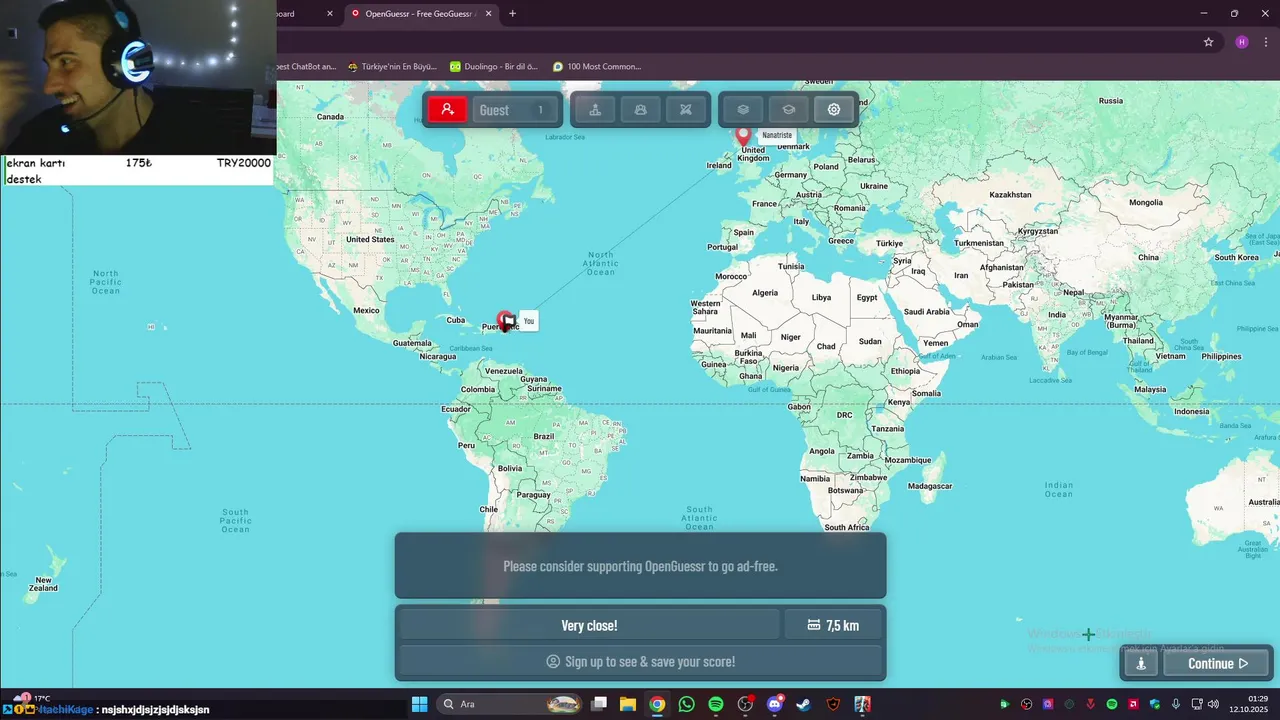Click the Madagascar label on the map
This screenshot has height=720, width=1280.
930,486
